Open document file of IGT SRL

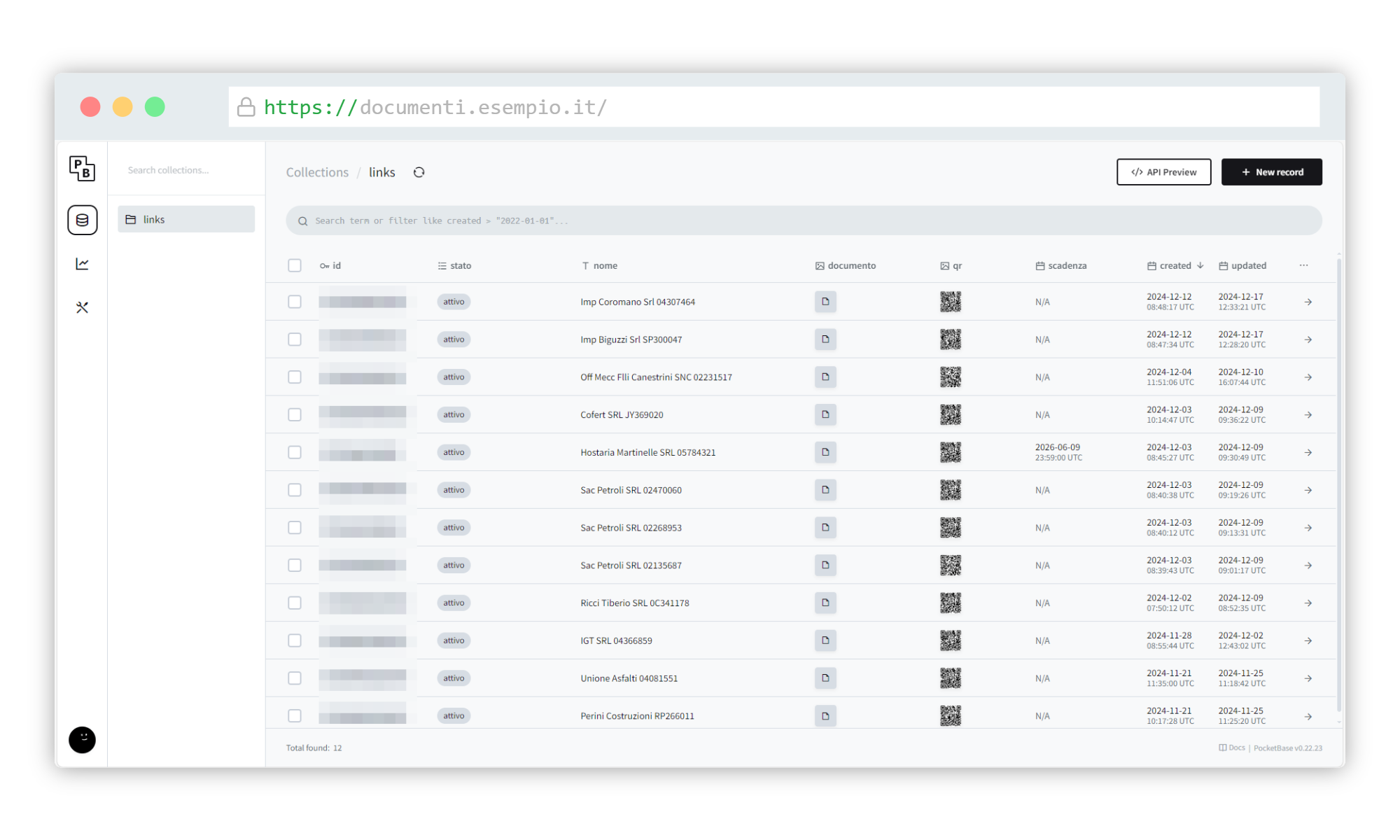(825, 640)
